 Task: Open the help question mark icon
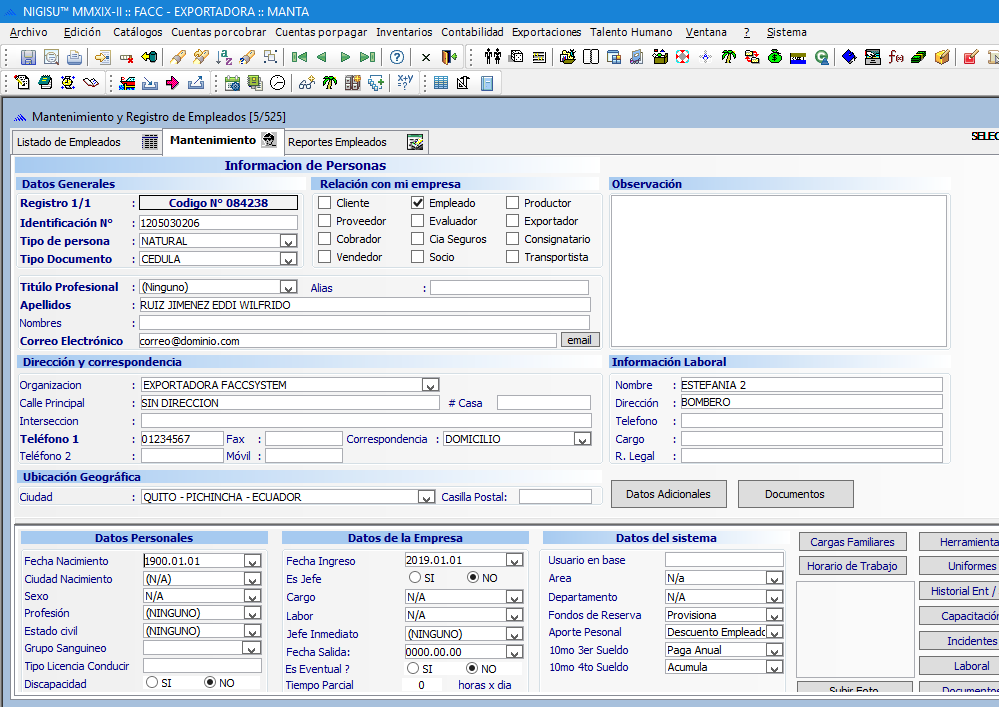click(397, 57)
